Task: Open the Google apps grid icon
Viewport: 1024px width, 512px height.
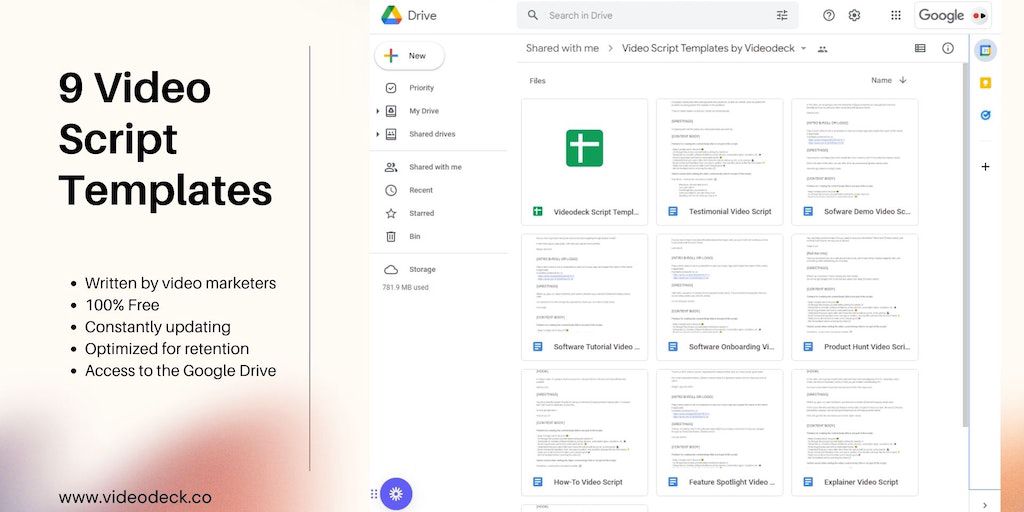Action: click(x=896, y=16)
